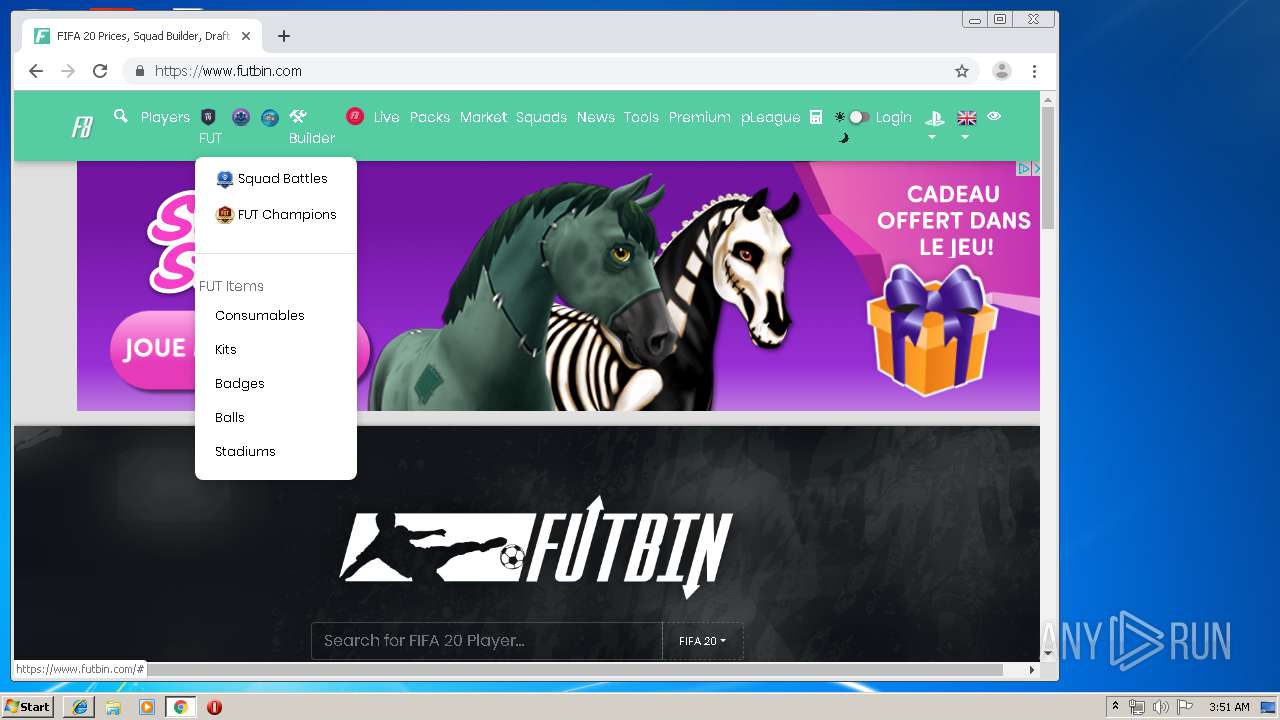
Task: Open the Players menu
Action: 165,117
